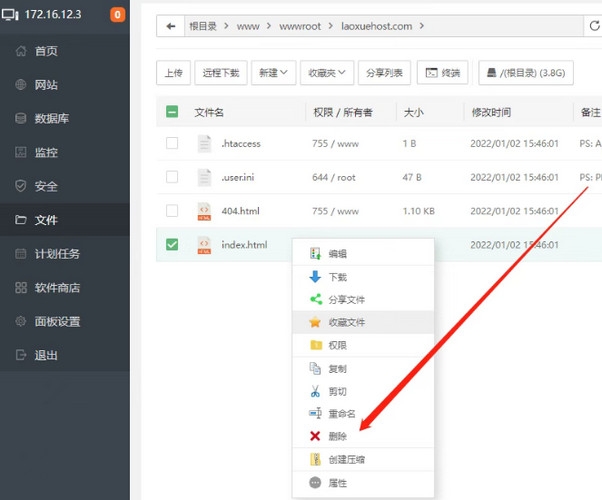Expand the 收藏夹 dropdown

(328, 72)
